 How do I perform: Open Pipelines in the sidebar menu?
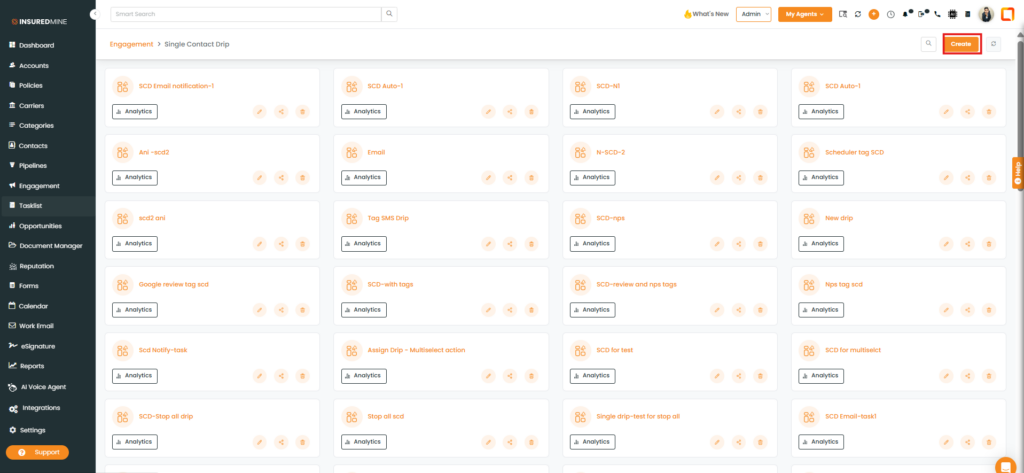(x=33, y=165)
